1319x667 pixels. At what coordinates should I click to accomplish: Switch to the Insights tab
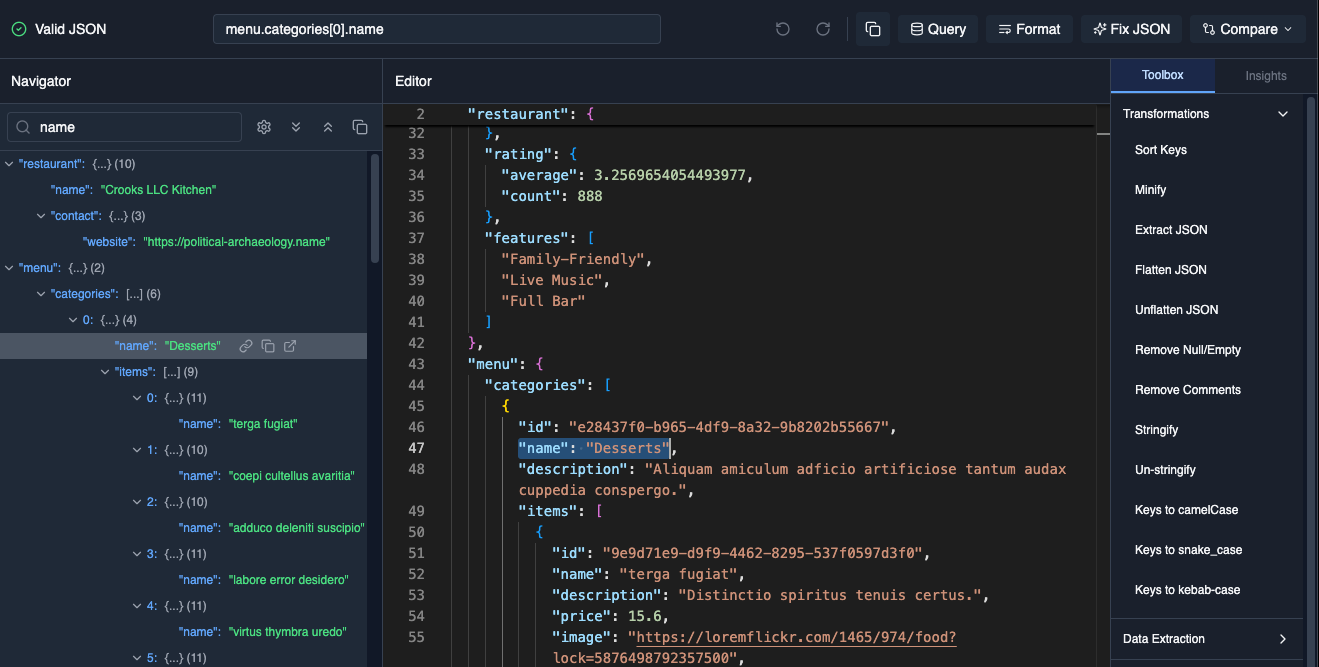[x=1265, y=75]
